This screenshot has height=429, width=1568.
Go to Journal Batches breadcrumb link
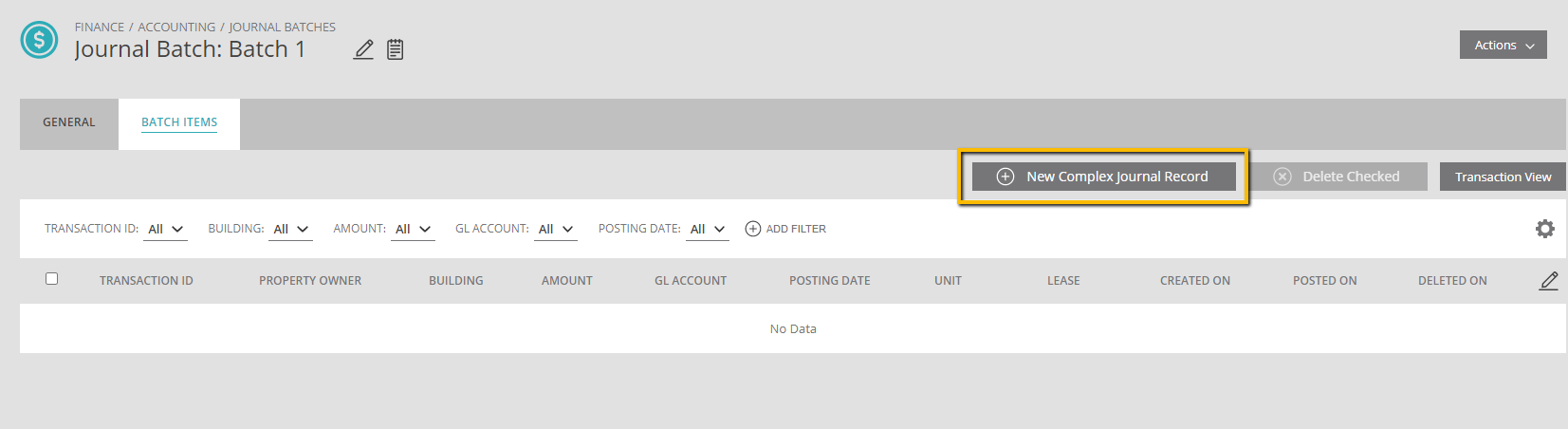(x=283, y=28)
